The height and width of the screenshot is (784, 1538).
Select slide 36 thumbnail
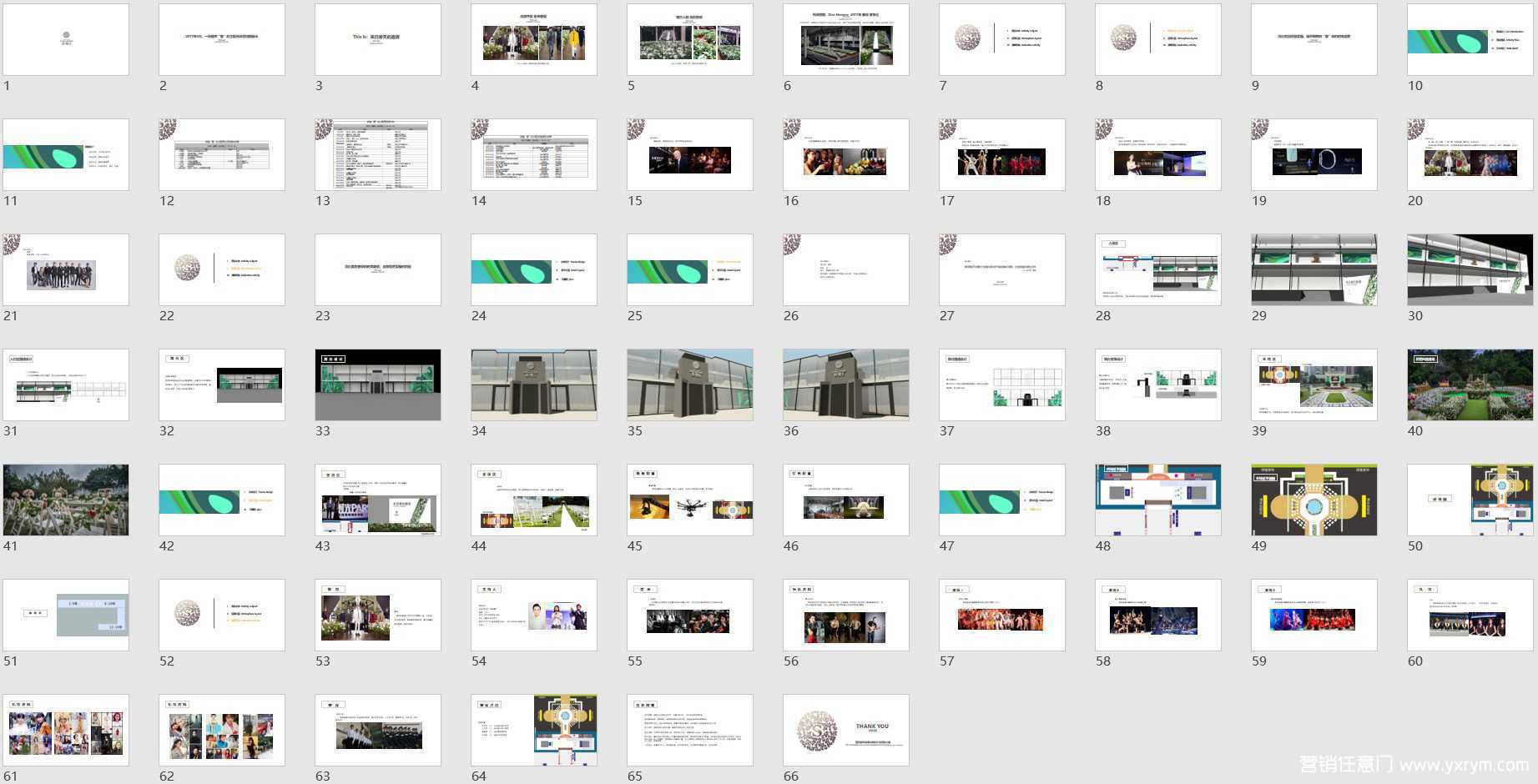(x=846, y=384)
